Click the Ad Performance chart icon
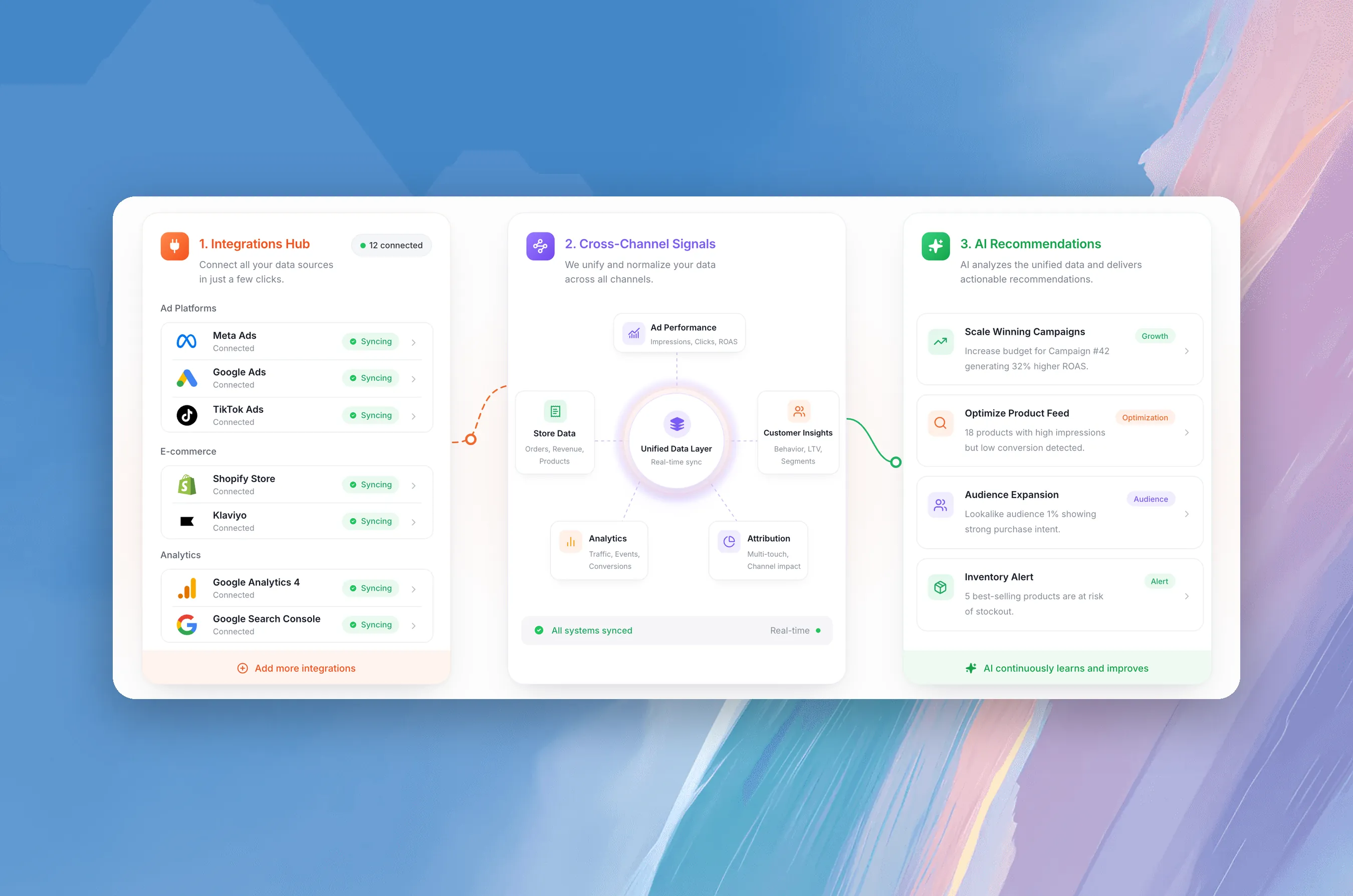Viewport: 1353px width, 896px height. pyautogui.click(x=633, y=333)
